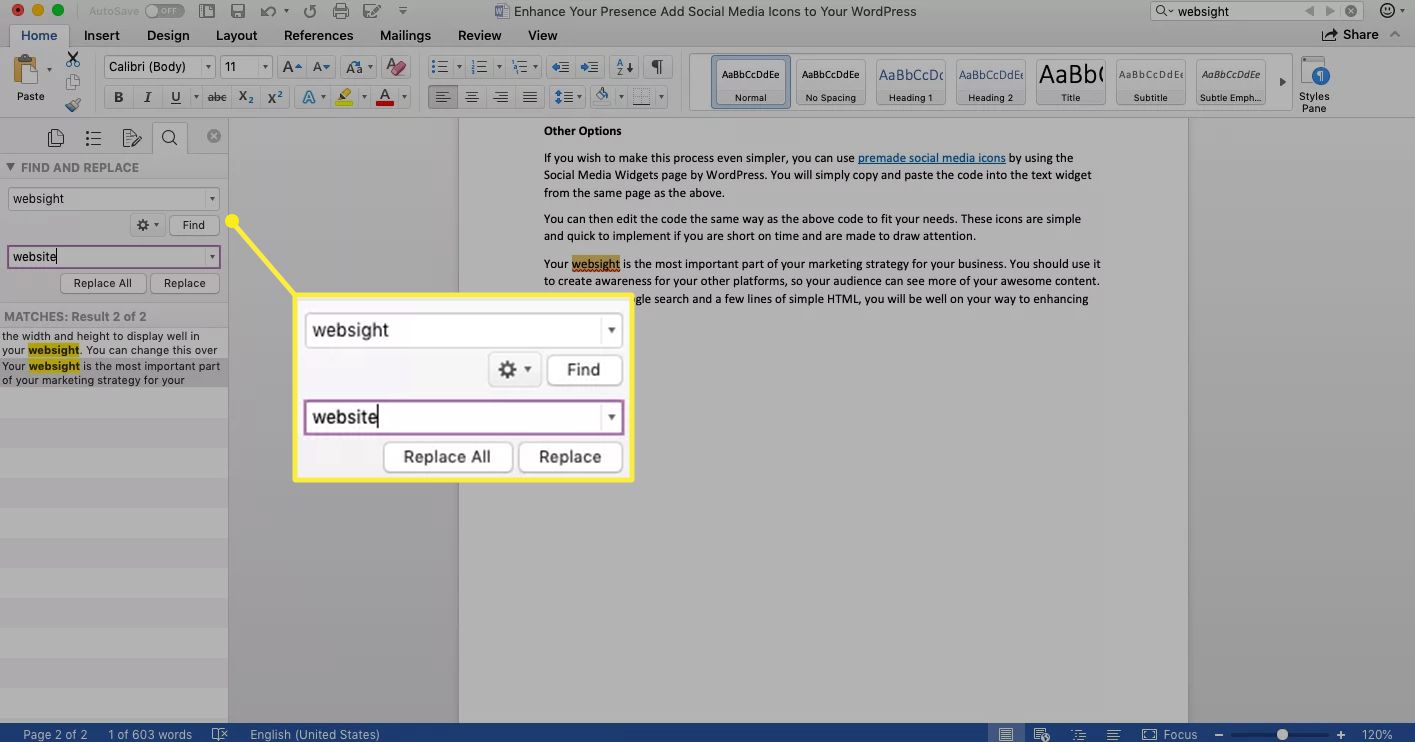Sort text with the A-Z icon
This screenshot has height=742, width=1415.
[x=624, y=67]
